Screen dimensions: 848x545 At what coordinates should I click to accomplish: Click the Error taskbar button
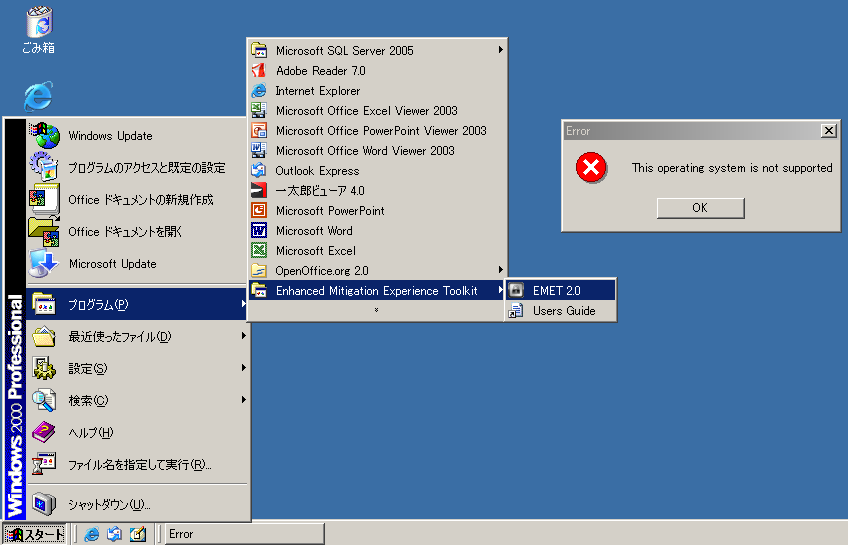pyautogui.click(x=244, y=534)
